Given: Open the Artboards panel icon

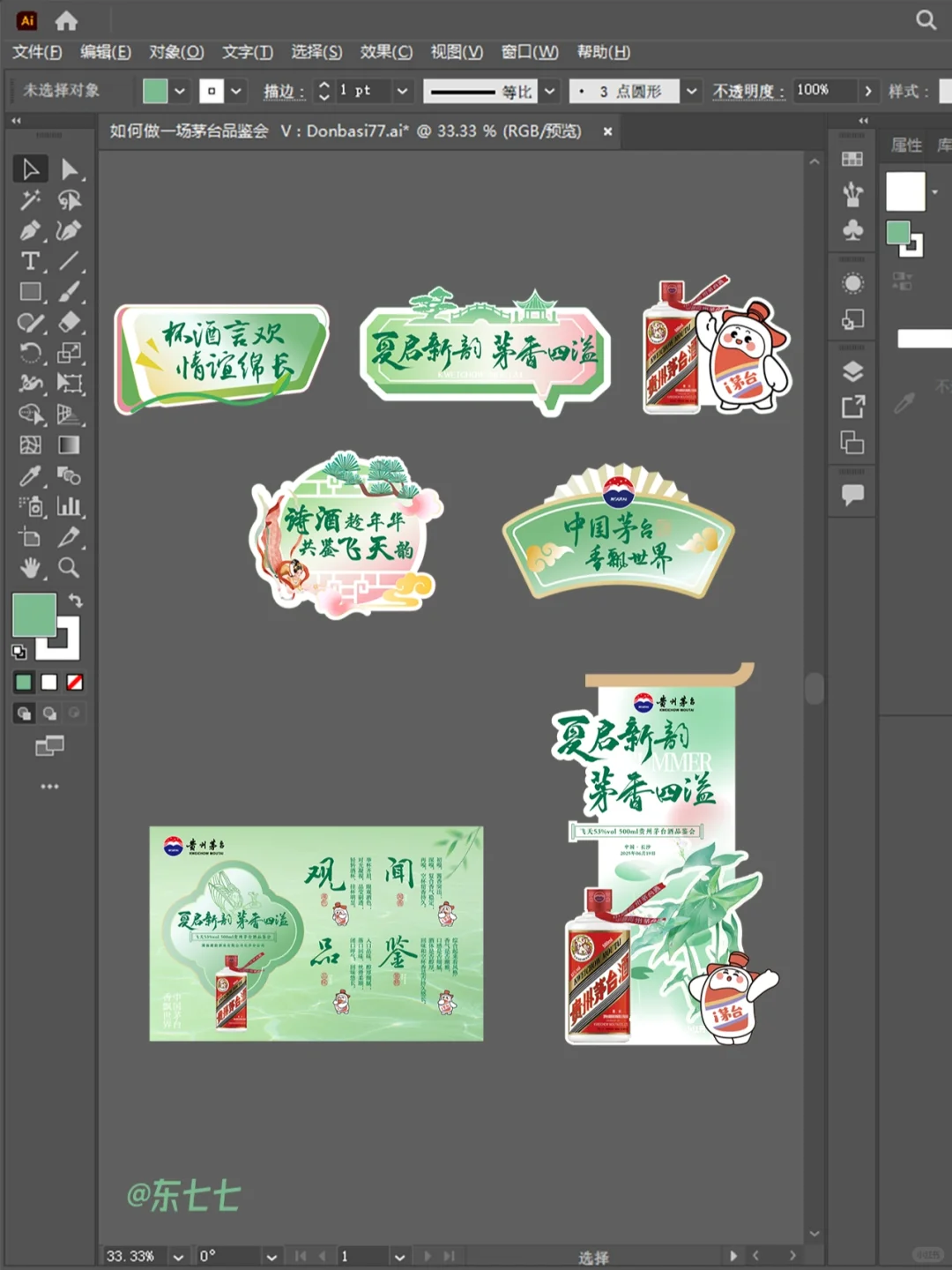Looking at the screenshot, I should (x=852, y=442).
